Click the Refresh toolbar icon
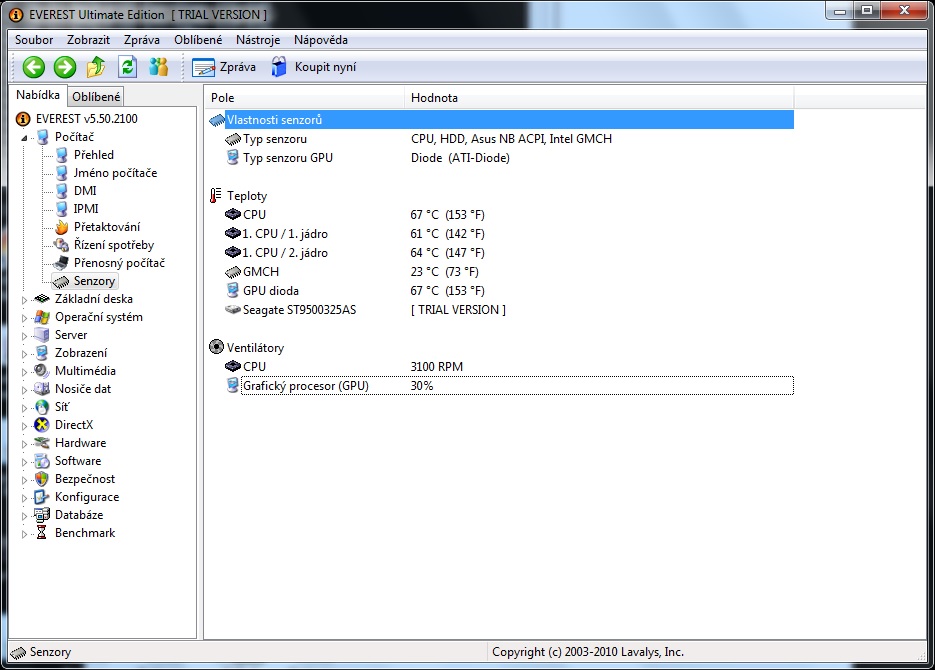The image size is (935, 670). click(128, 67)
